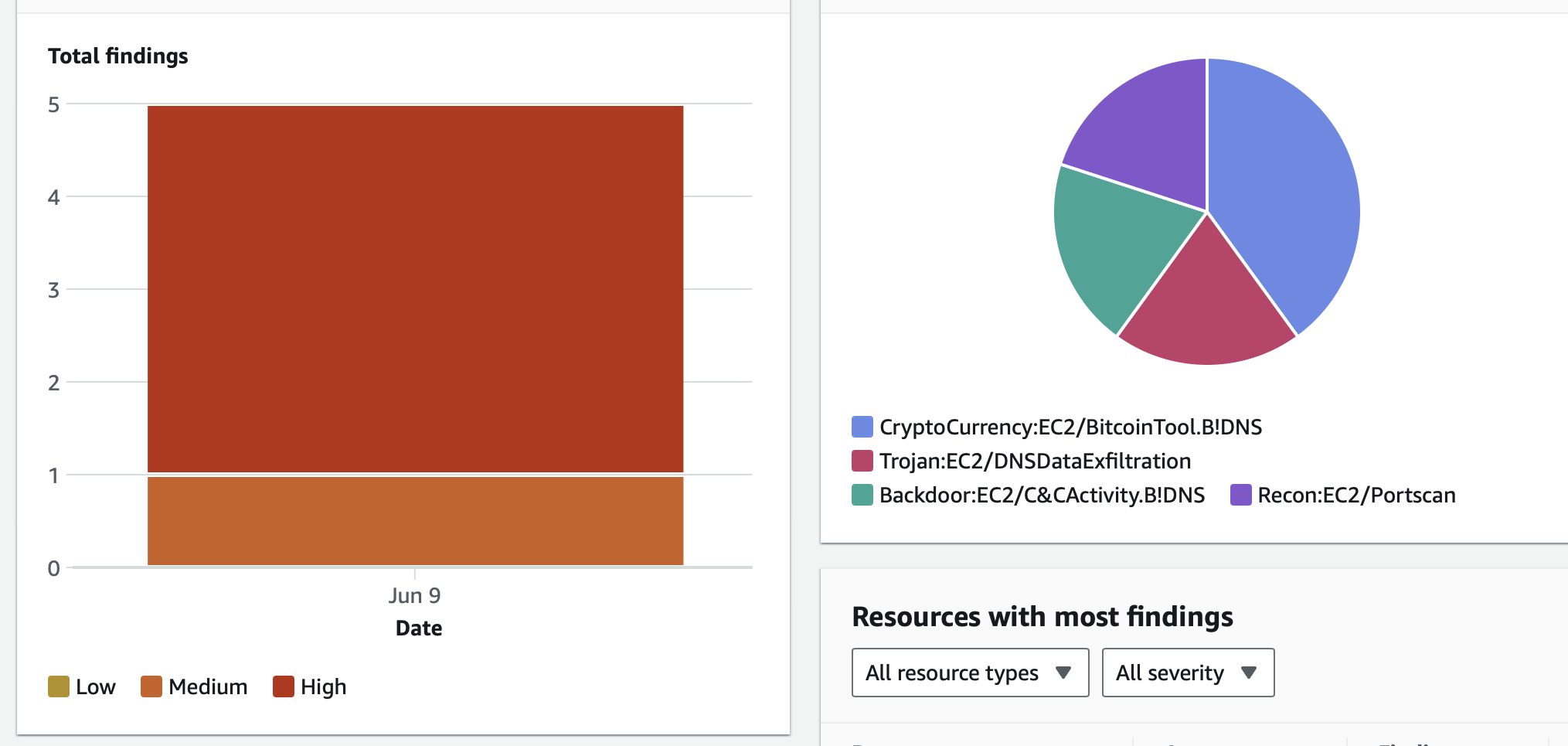This screenshot has width=1568, height=746.
Task: Click the CryptoCurrency:EC2/BitcoinTool.B!DNS legend swatch
Action: point(862,427)
